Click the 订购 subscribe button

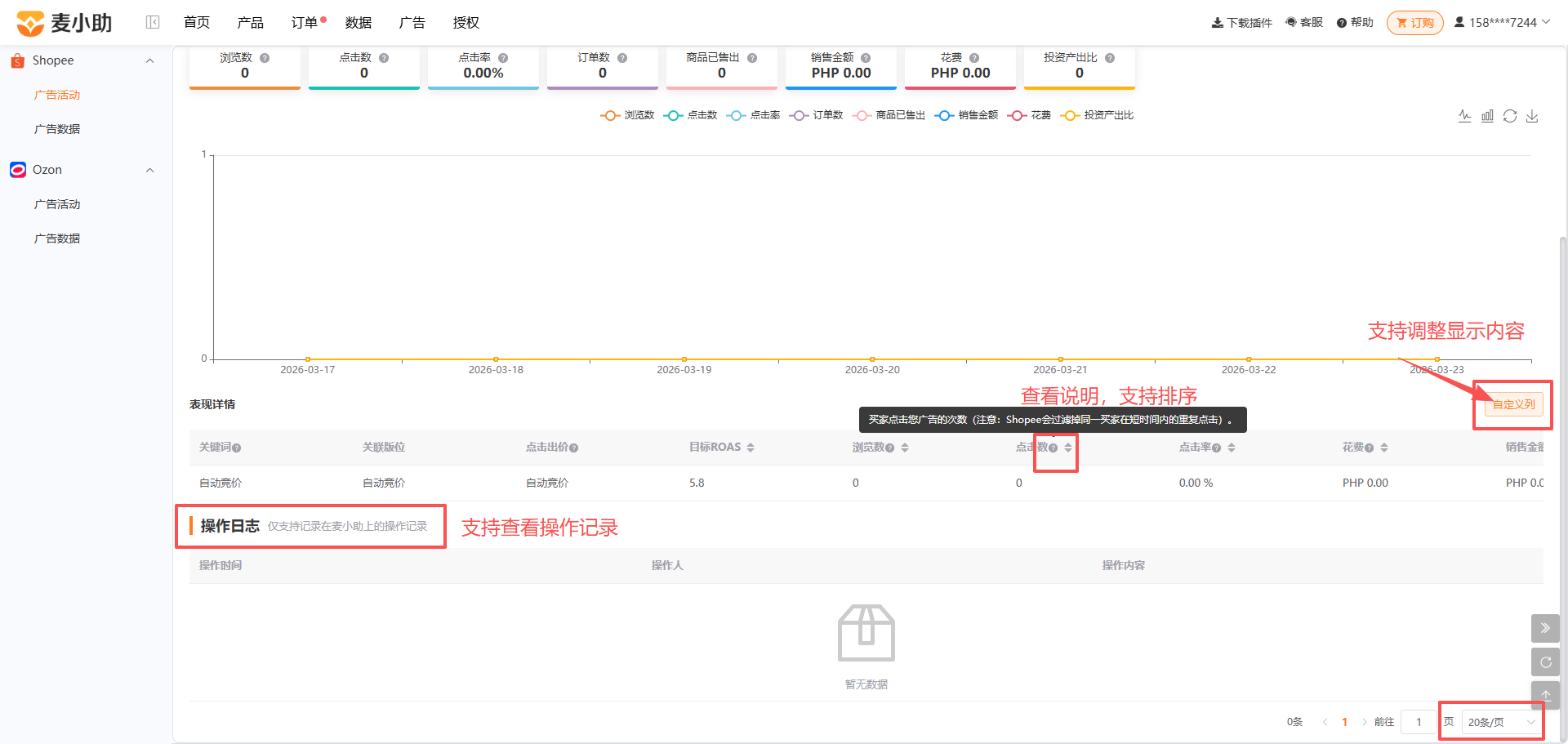pyautogui.click(x=1415, y=23)
